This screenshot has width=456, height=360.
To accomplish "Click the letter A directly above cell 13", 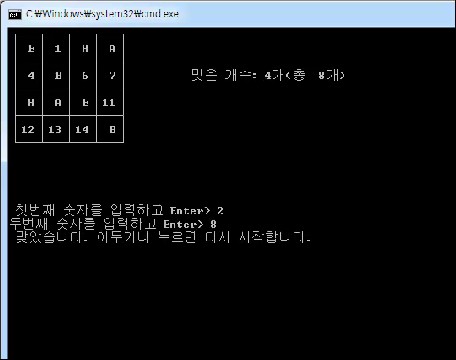I will click(58, 102).
